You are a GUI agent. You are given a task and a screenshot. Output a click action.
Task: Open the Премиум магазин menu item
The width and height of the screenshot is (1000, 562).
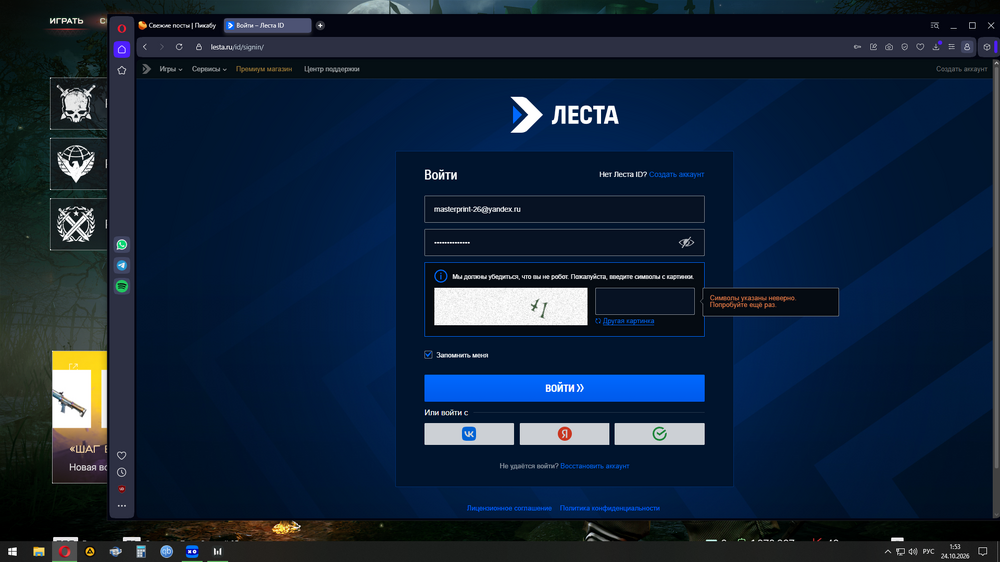[x=264, y=69]
